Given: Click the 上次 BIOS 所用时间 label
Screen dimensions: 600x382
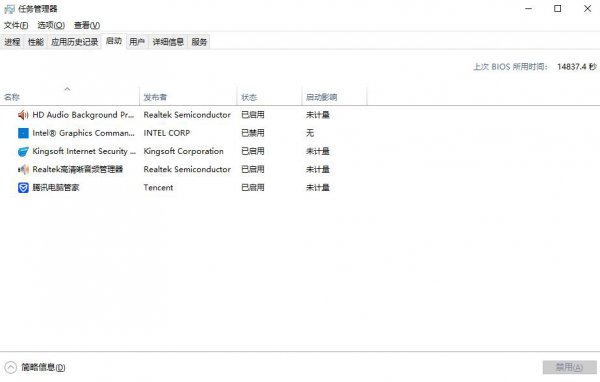Looking at the screenshot, I should [510, 67].
